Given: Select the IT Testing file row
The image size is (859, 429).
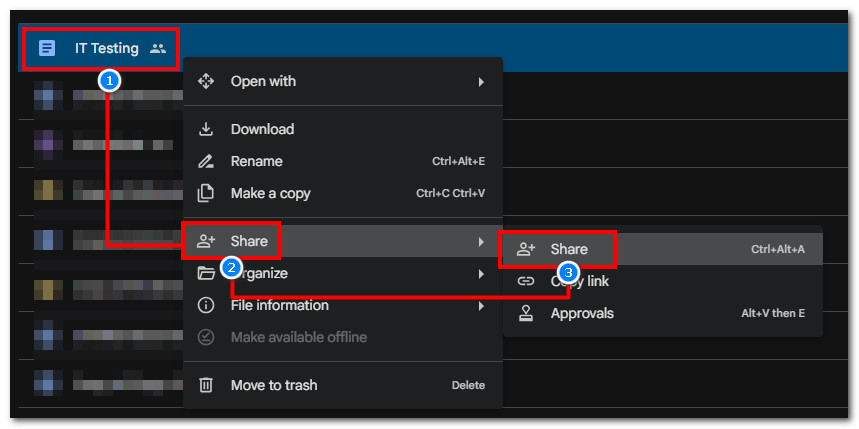Looking at the screenshot, I should [x=433, y=48].
